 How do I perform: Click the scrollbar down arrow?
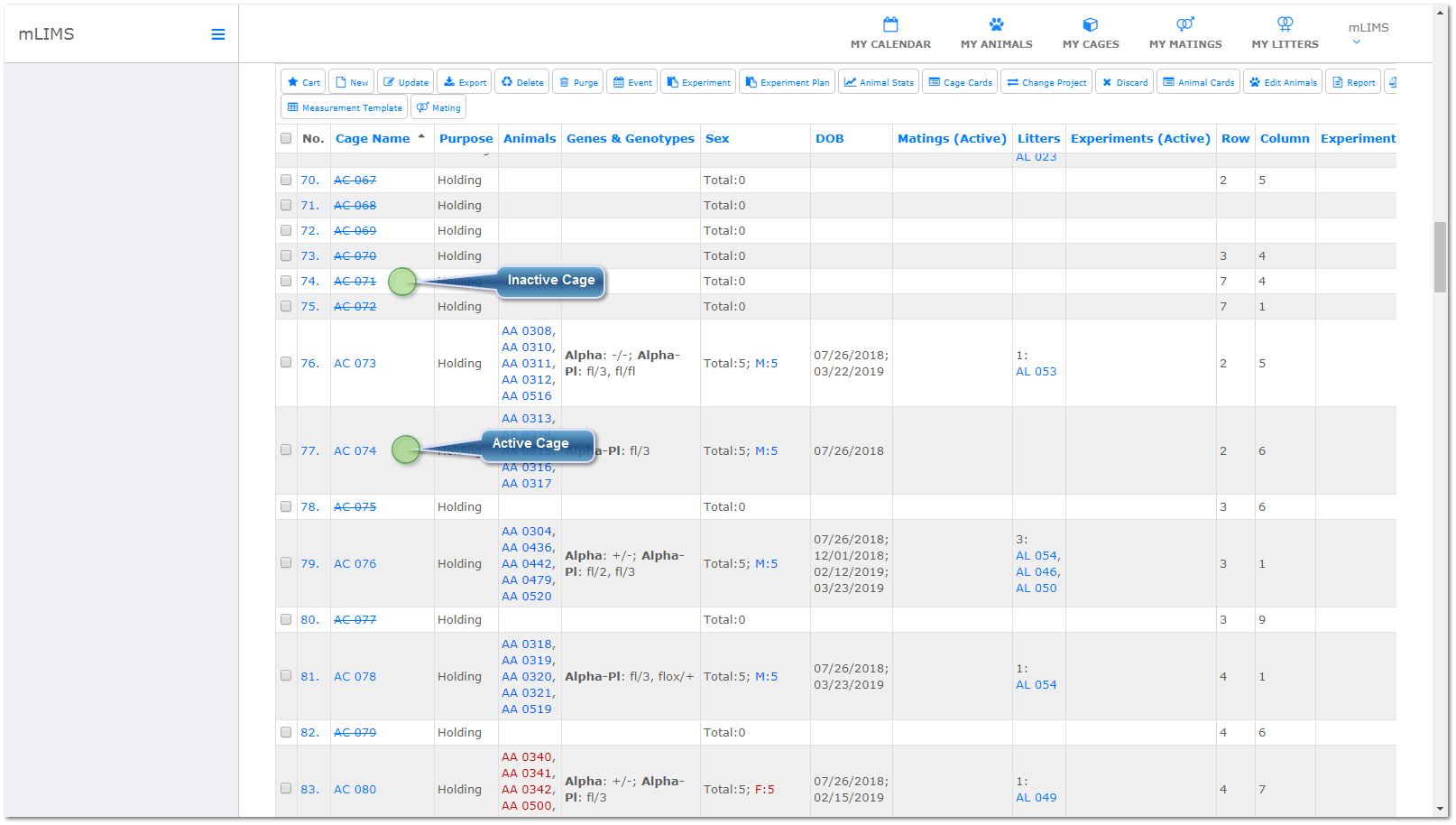[x=1440, y=810]
